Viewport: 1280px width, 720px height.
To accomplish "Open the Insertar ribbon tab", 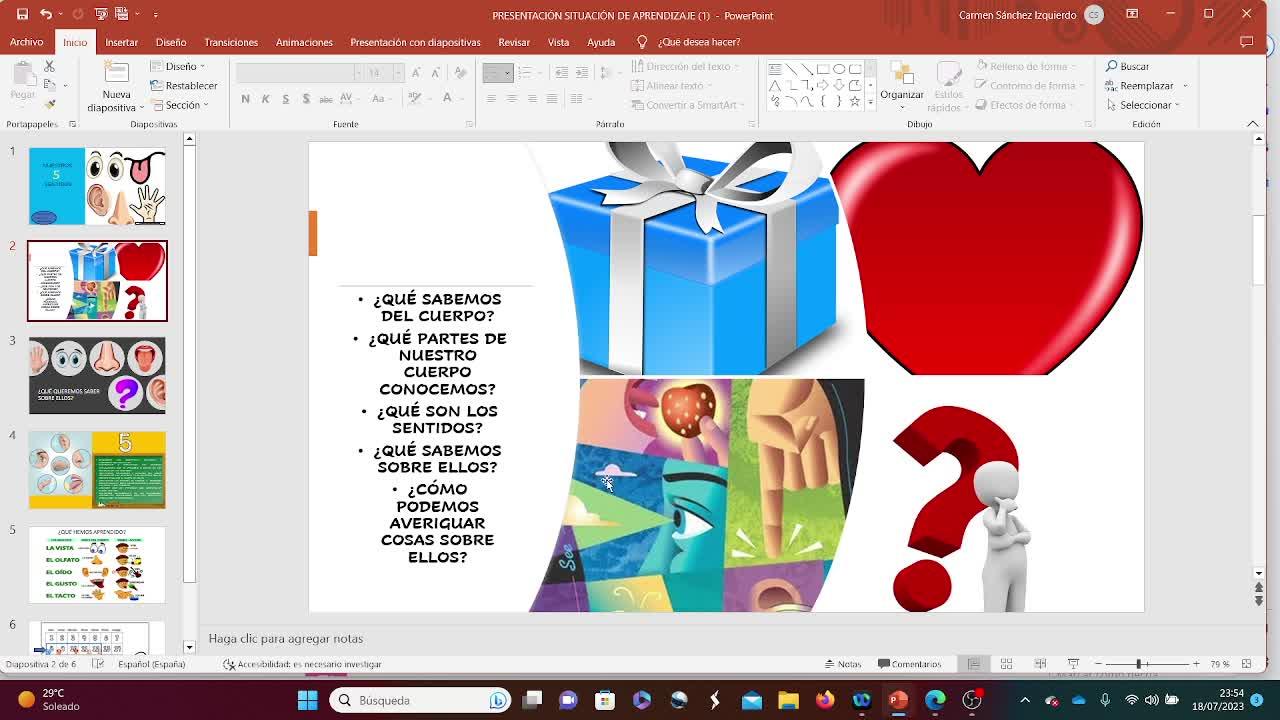I will pyautogui.click(x=121, y=42).
